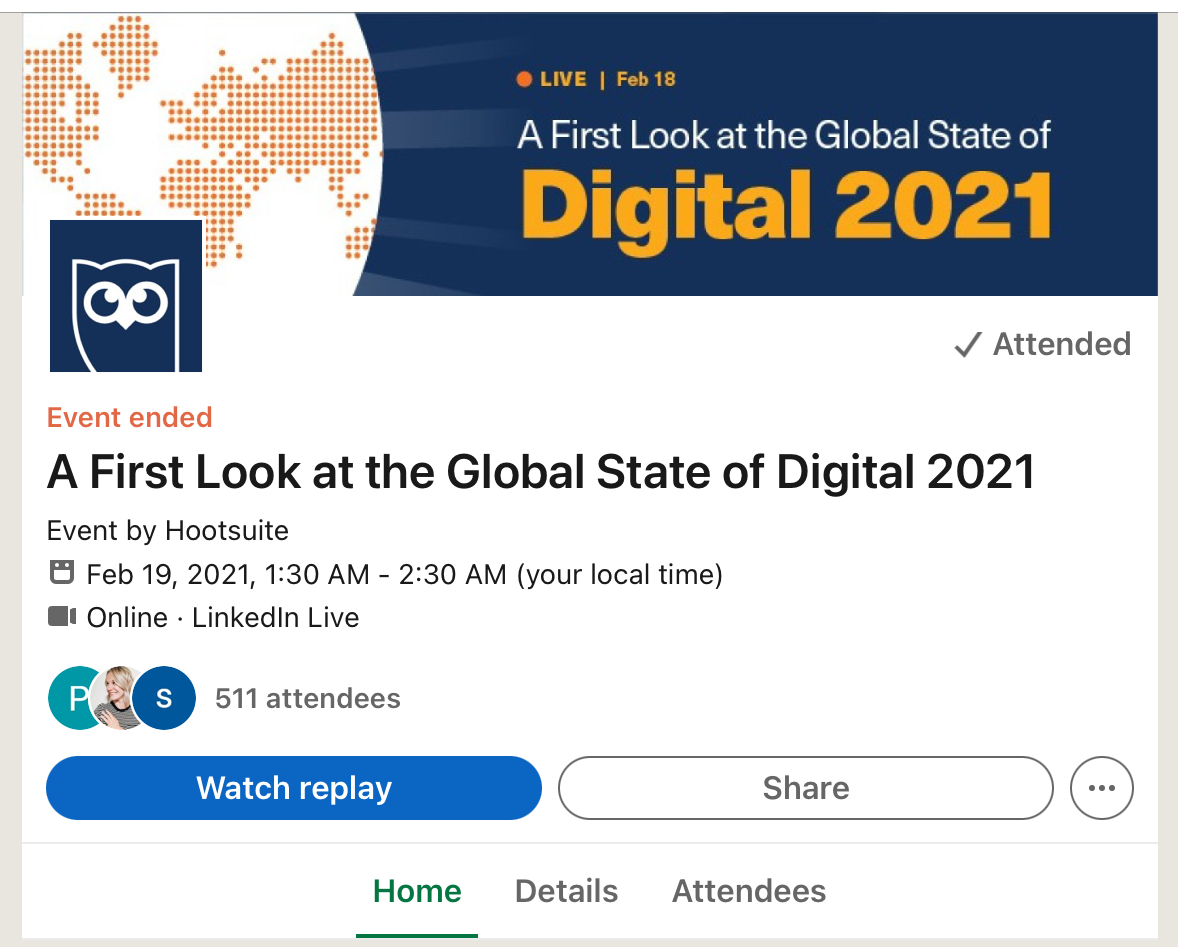The height and width of the screenshot is (947, 1178).
Task: Open the 511 attendees list link
Action: [x=308, y=698]
